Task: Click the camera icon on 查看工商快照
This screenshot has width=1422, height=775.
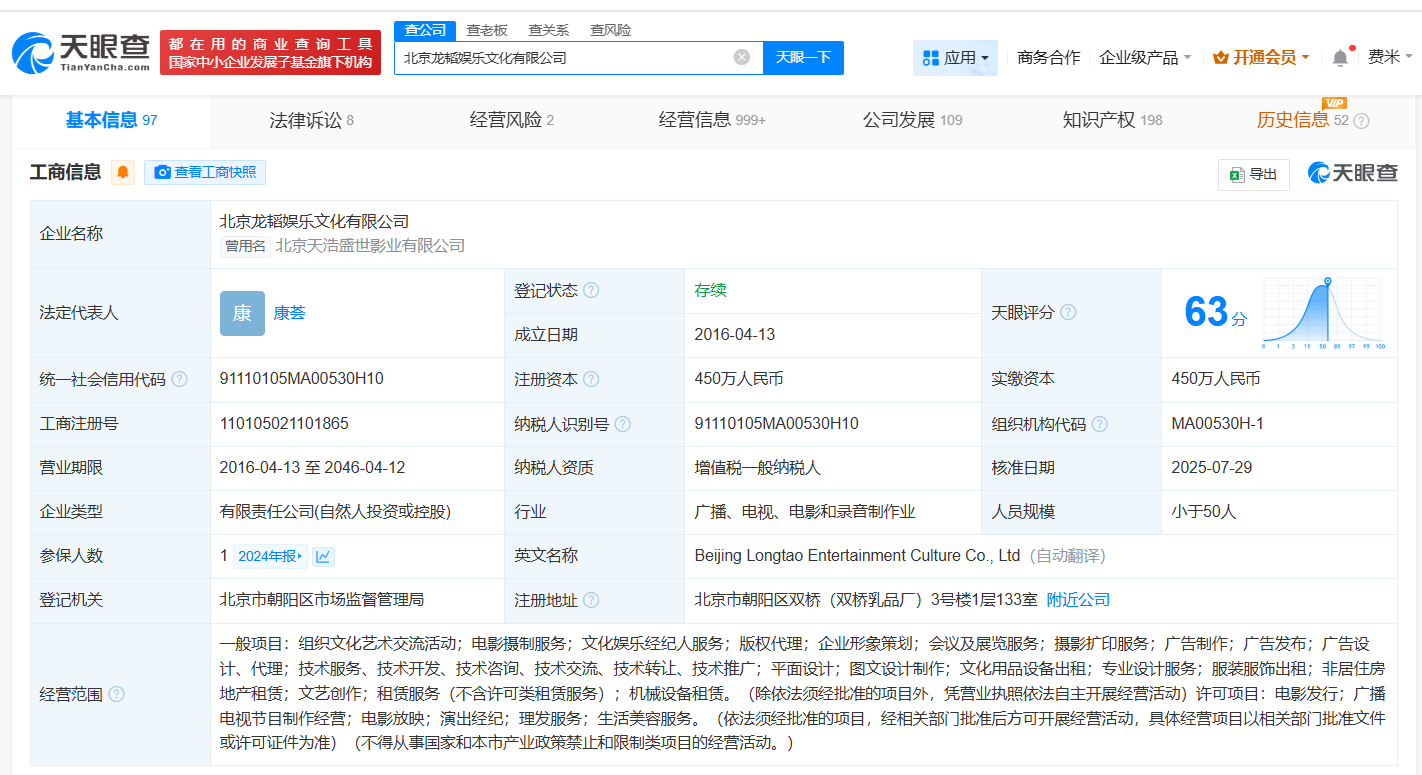Action: (162, 172)
